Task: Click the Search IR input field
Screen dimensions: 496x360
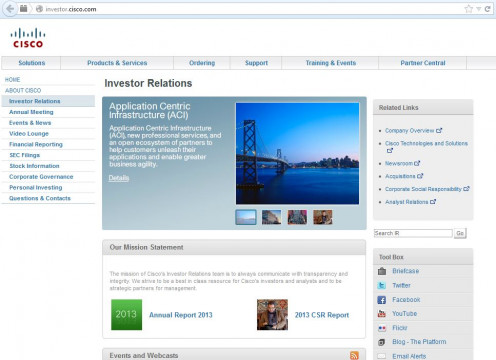Action: pyautogui.click(x=413, y=233)
